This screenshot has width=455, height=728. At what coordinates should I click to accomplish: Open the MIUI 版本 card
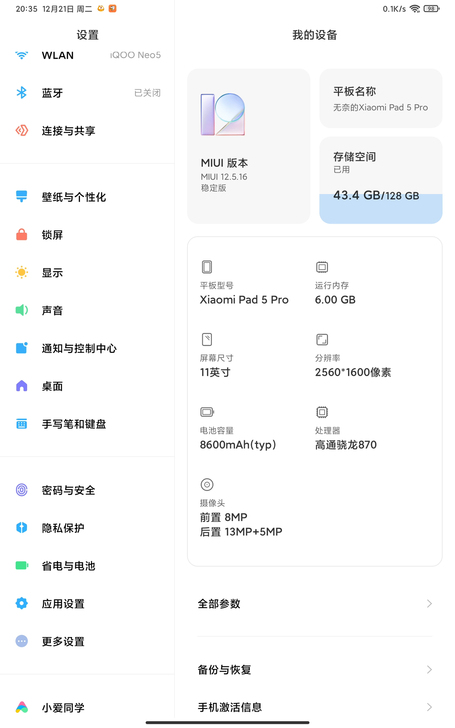click(248, 146)
